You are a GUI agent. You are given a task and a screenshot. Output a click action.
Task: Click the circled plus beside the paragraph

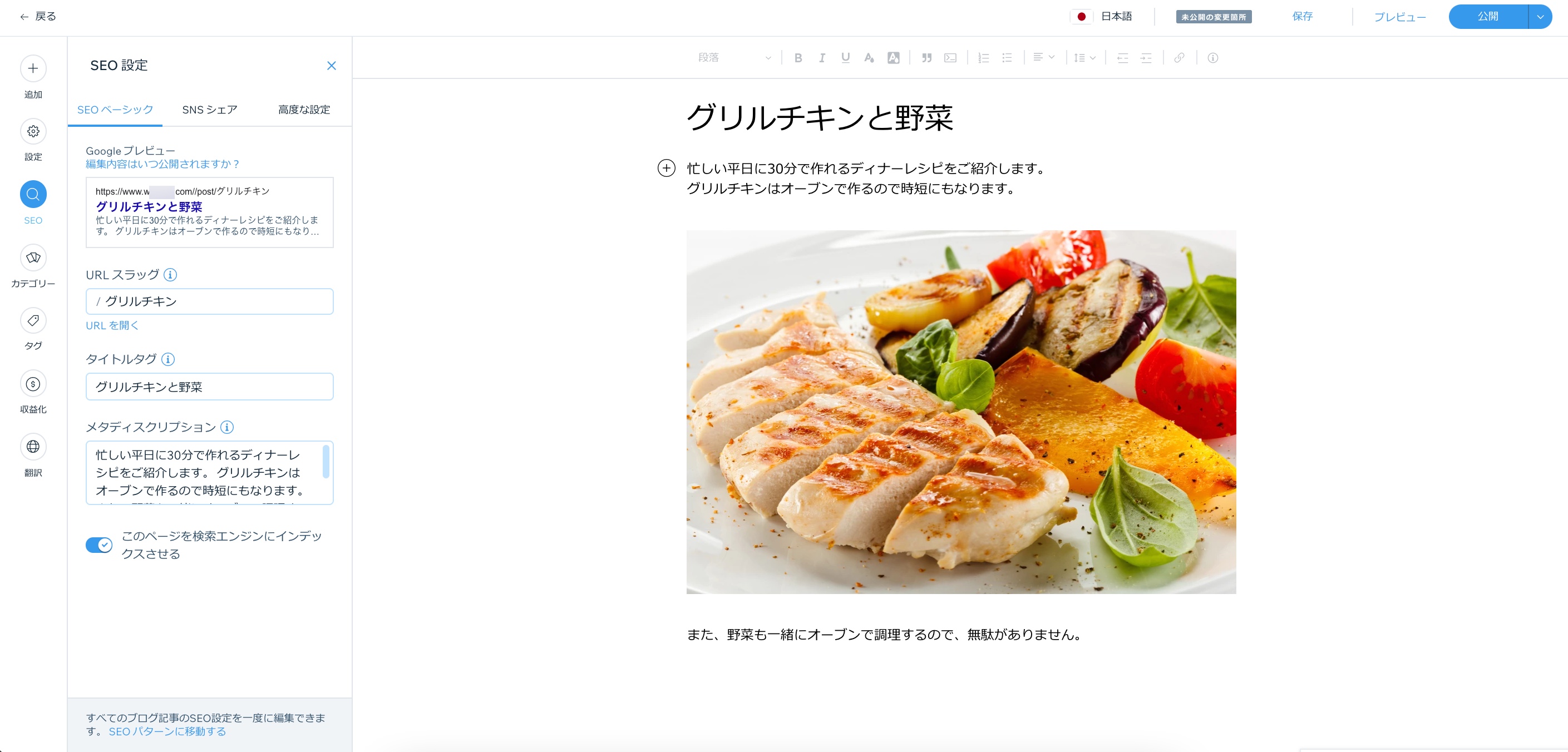click(667, 168)
